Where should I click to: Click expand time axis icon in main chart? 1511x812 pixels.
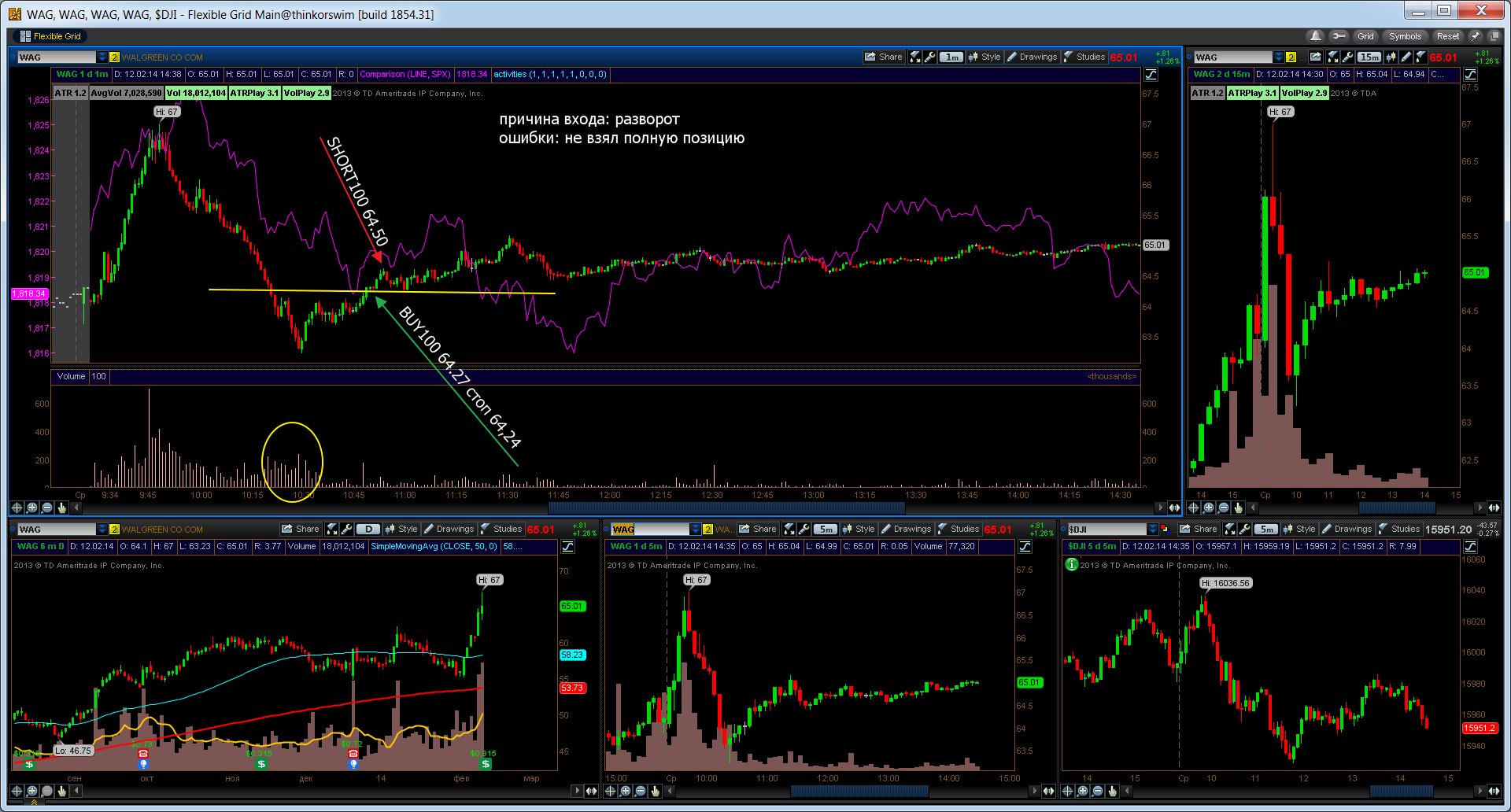1174,507
